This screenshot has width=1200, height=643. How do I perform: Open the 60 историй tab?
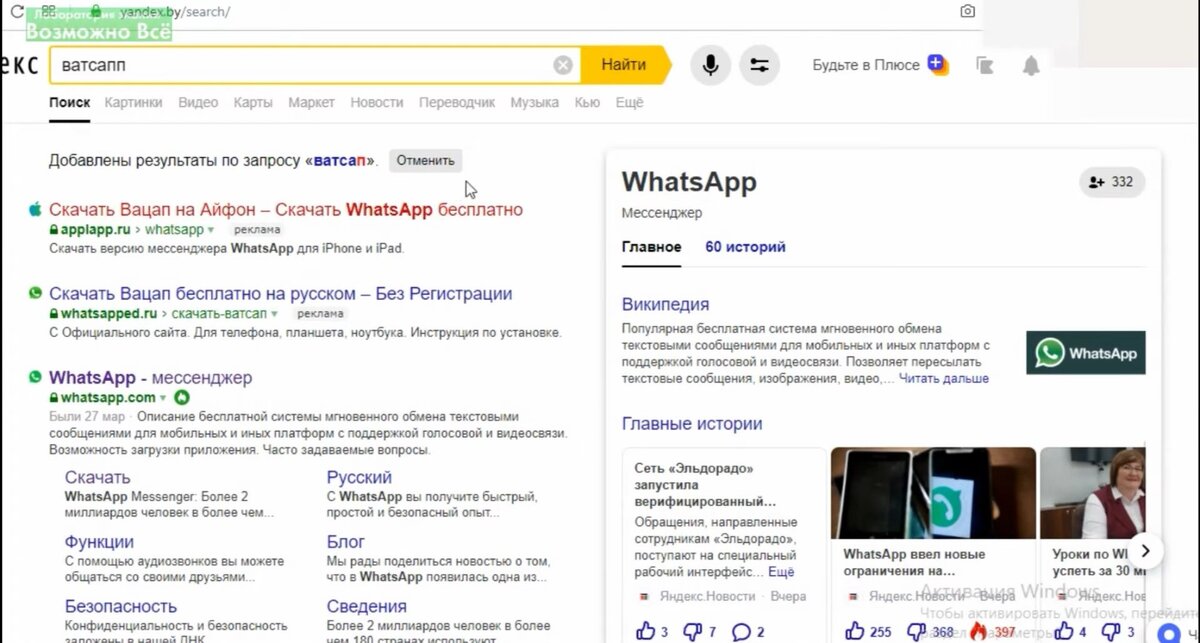click(745, 247)
